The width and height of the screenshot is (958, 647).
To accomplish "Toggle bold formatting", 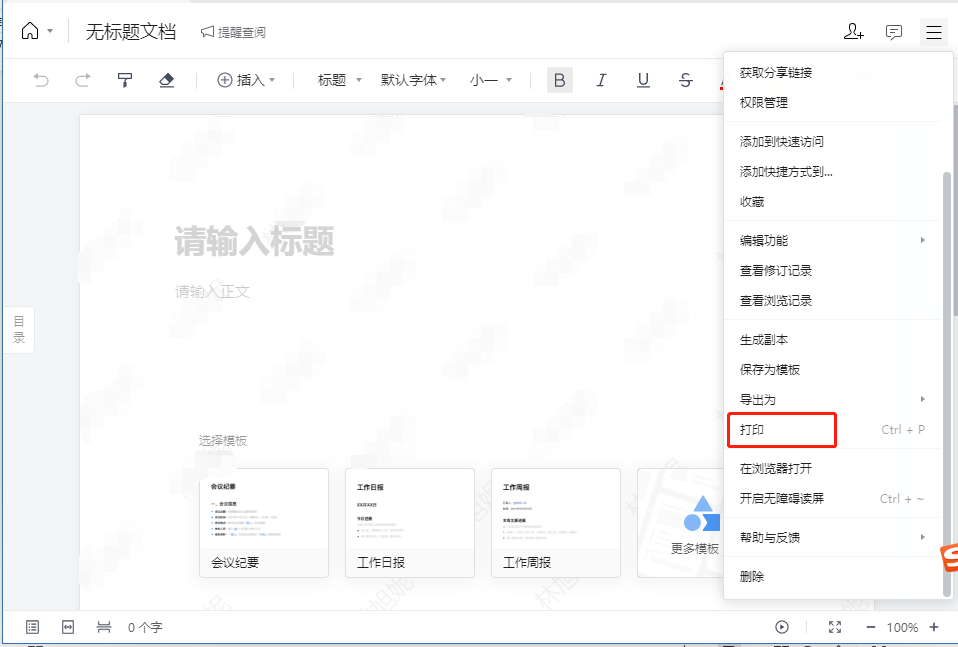I will (560, 80).
